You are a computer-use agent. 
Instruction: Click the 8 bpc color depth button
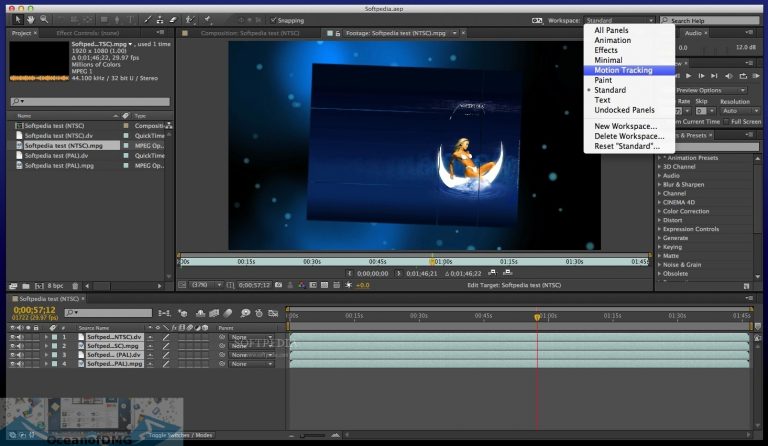pyautogui.click(x=55, y=286)
